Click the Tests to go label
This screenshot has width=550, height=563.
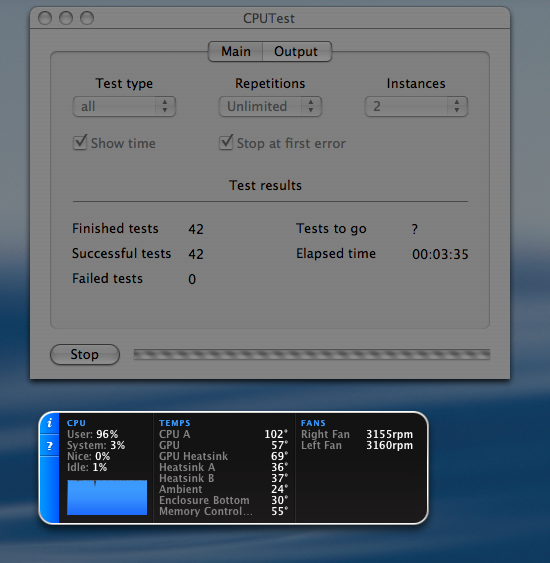click(331, 228)
